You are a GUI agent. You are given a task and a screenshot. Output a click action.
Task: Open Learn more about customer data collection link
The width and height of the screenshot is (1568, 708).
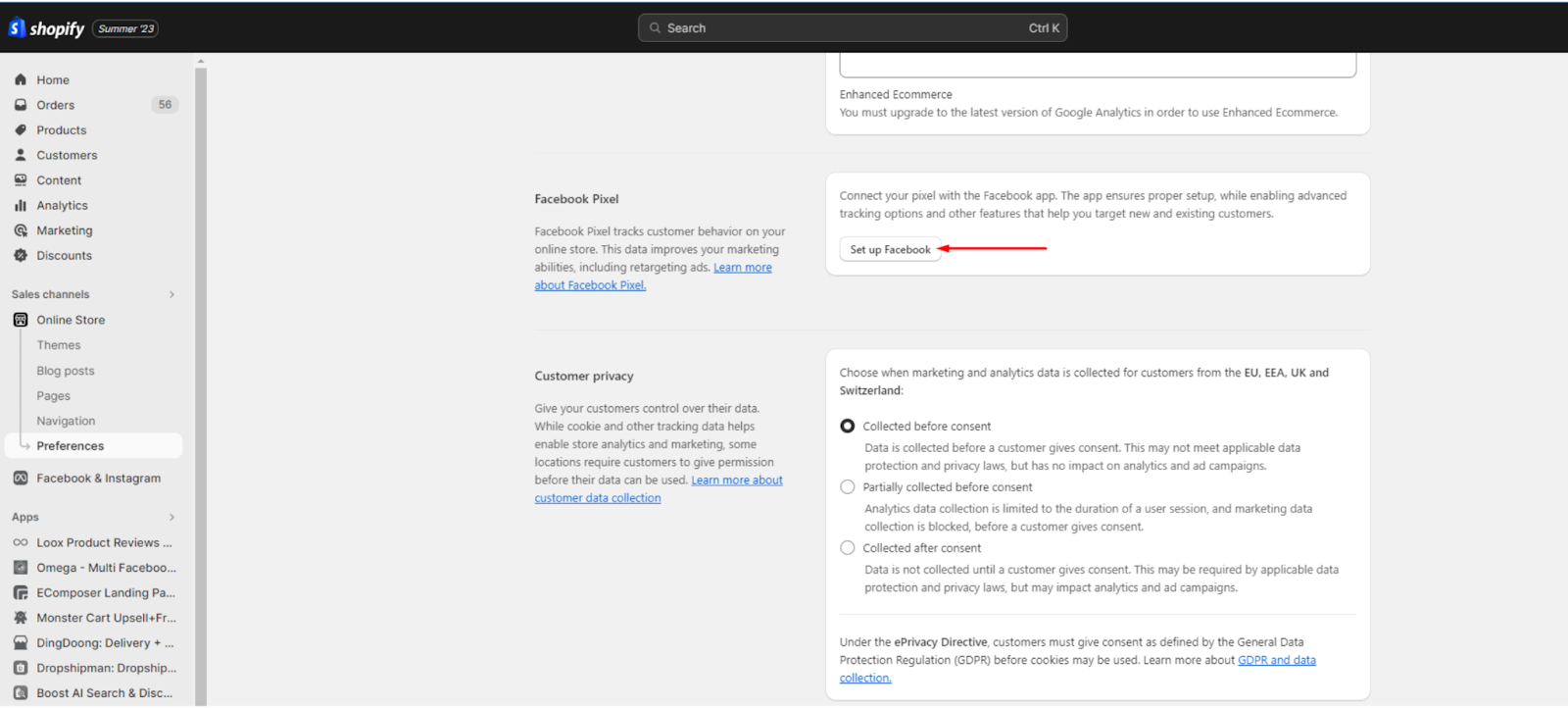659,489
